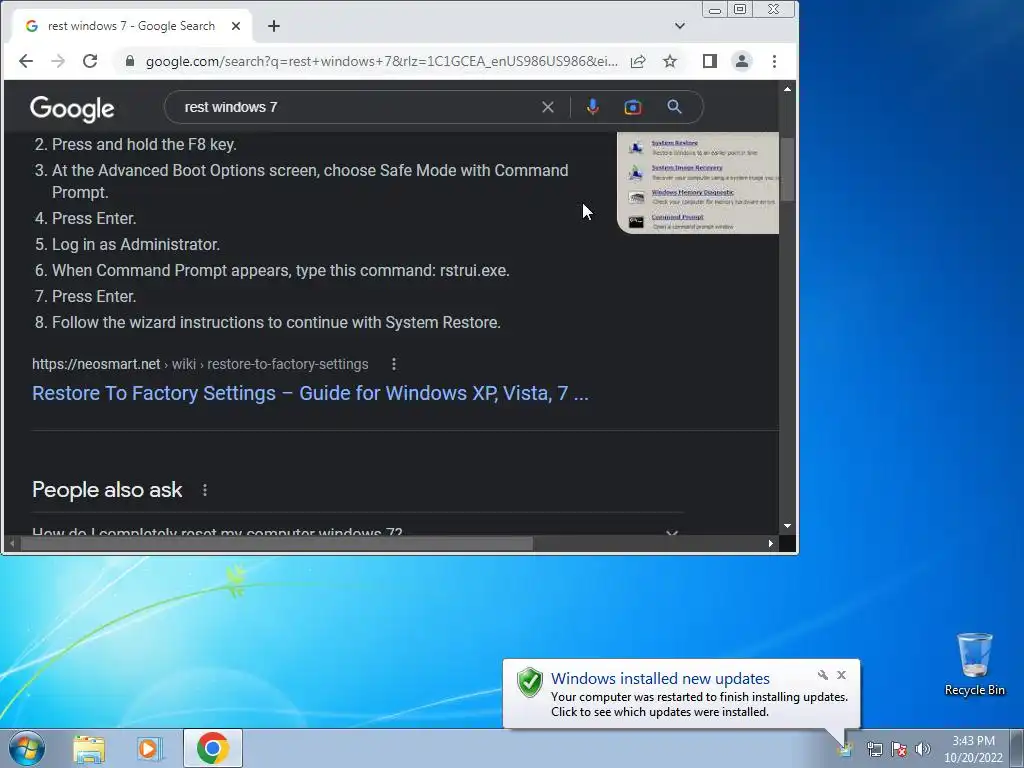Launch Windows Explorer from the taskbar

click(89, 749)
